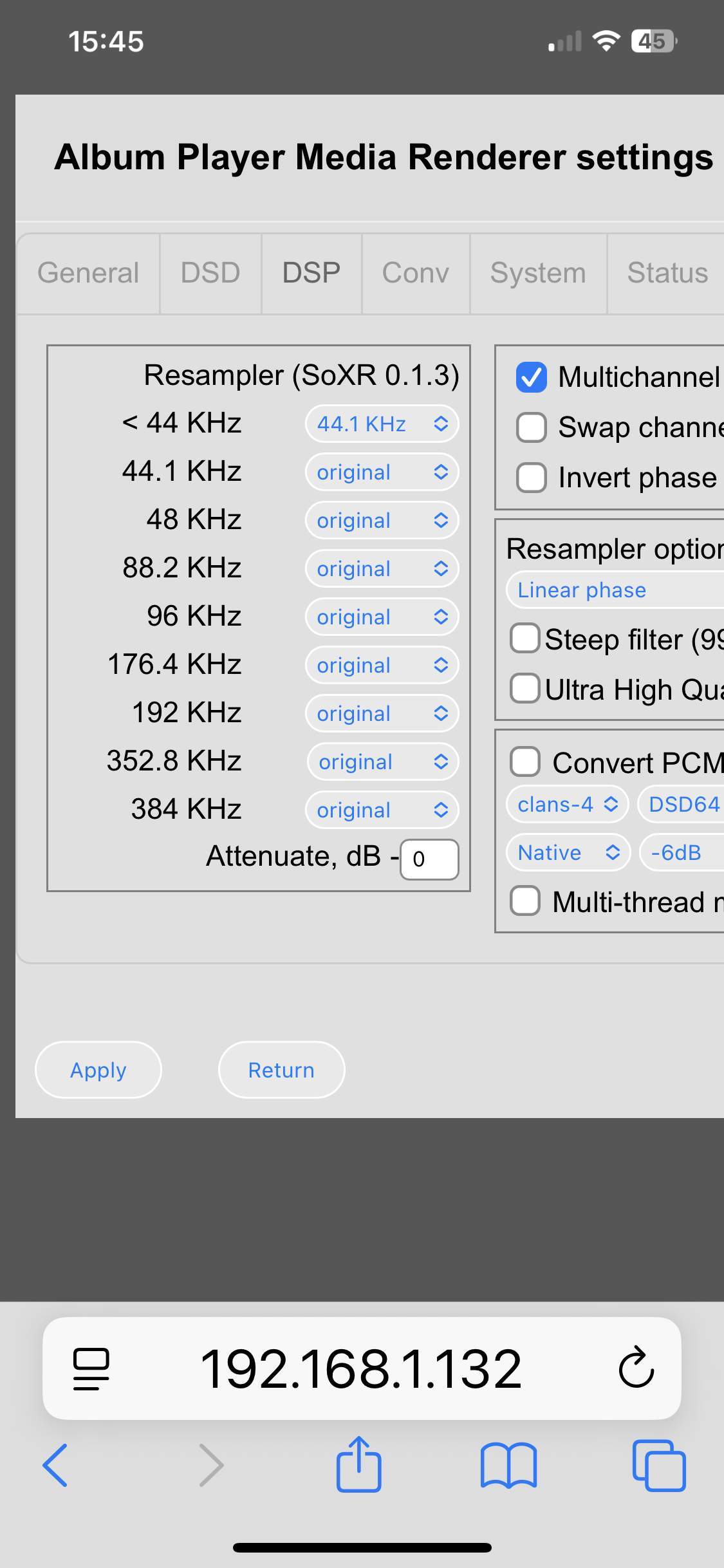Tap the Safari share icon
The height and width of the screenshot is (1568, 724).
point(359,1465)
